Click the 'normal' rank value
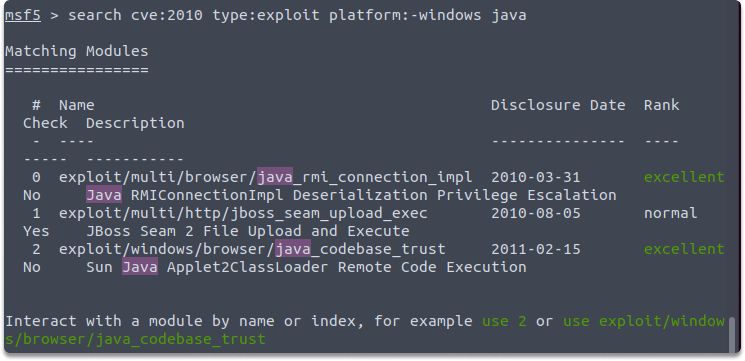The height and width of the screenshot is (361, 745). pyautogui.click(x=670, y=213)
